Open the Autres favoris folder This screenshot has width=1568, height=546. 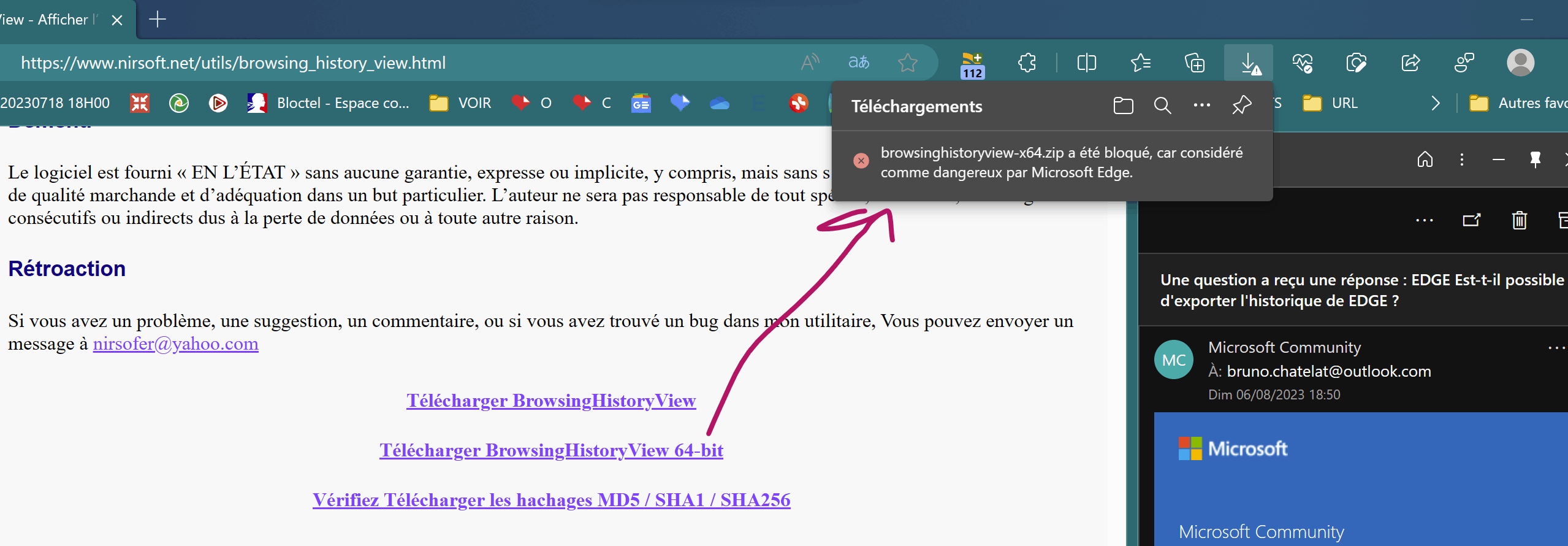point(1518,103)
